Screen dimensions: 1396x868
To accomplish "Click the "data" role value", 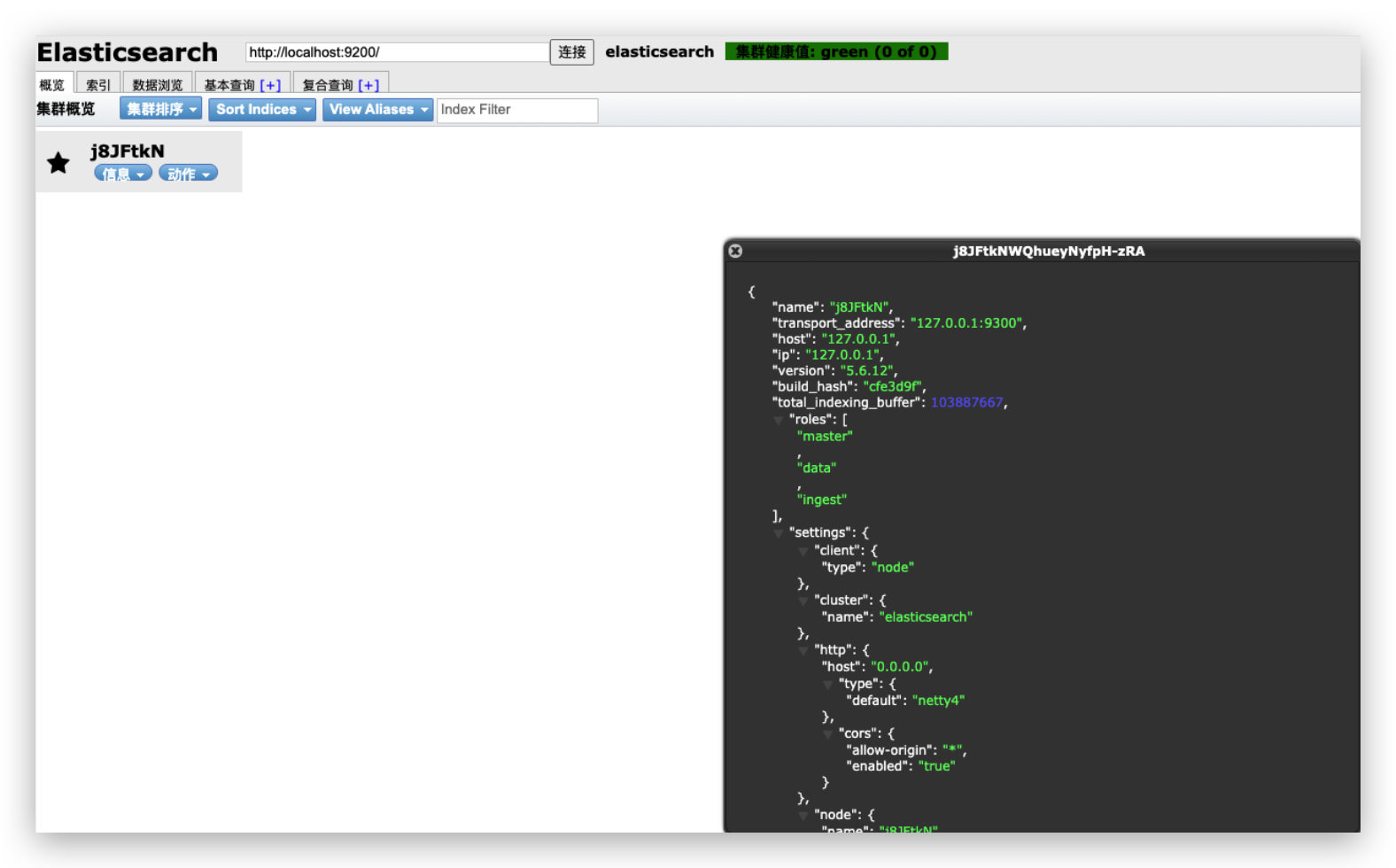I will pos(817,468).
